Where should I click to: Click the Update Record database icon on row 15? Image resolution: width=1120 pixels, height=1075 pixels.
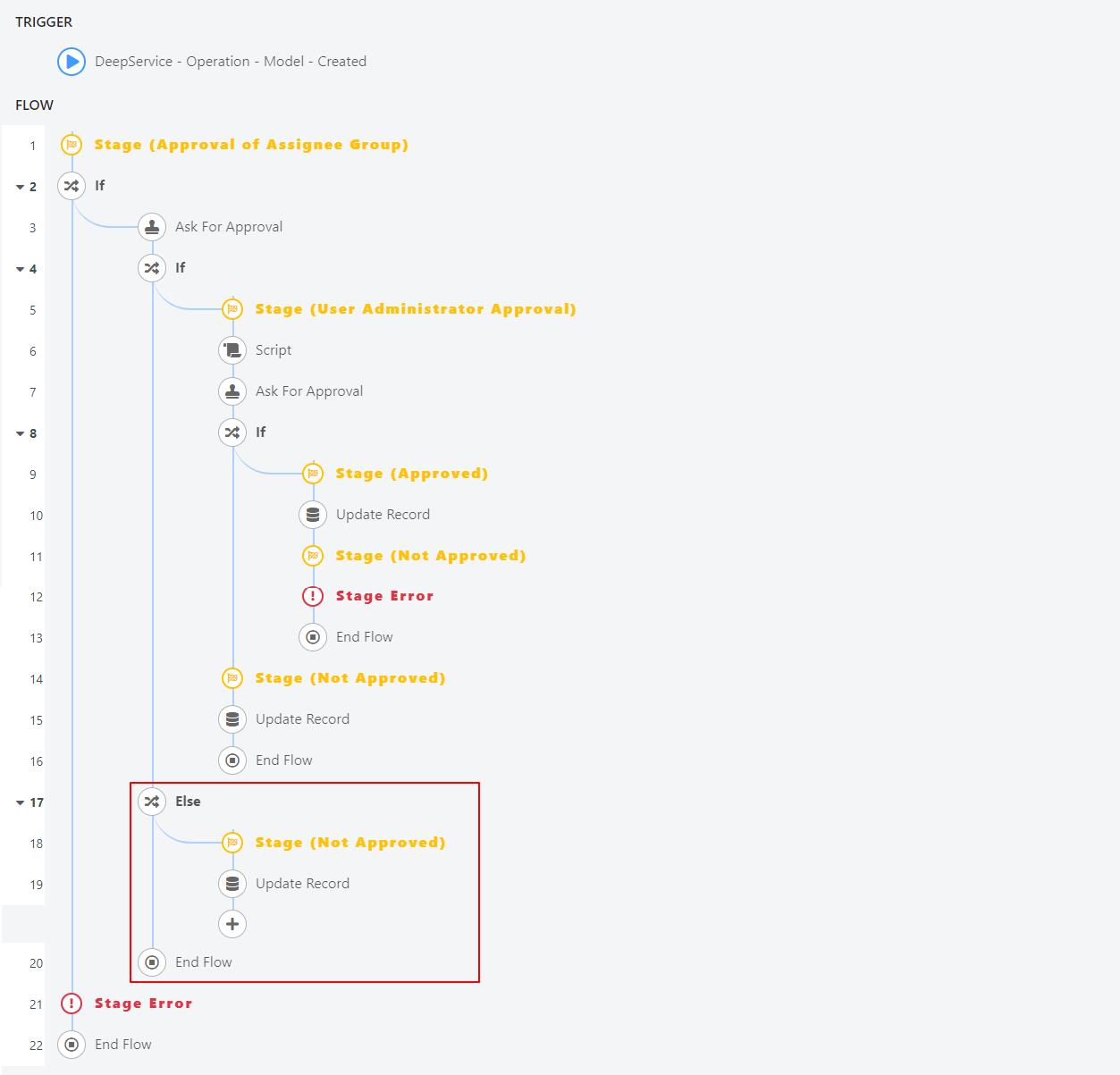tap(232, 719)
